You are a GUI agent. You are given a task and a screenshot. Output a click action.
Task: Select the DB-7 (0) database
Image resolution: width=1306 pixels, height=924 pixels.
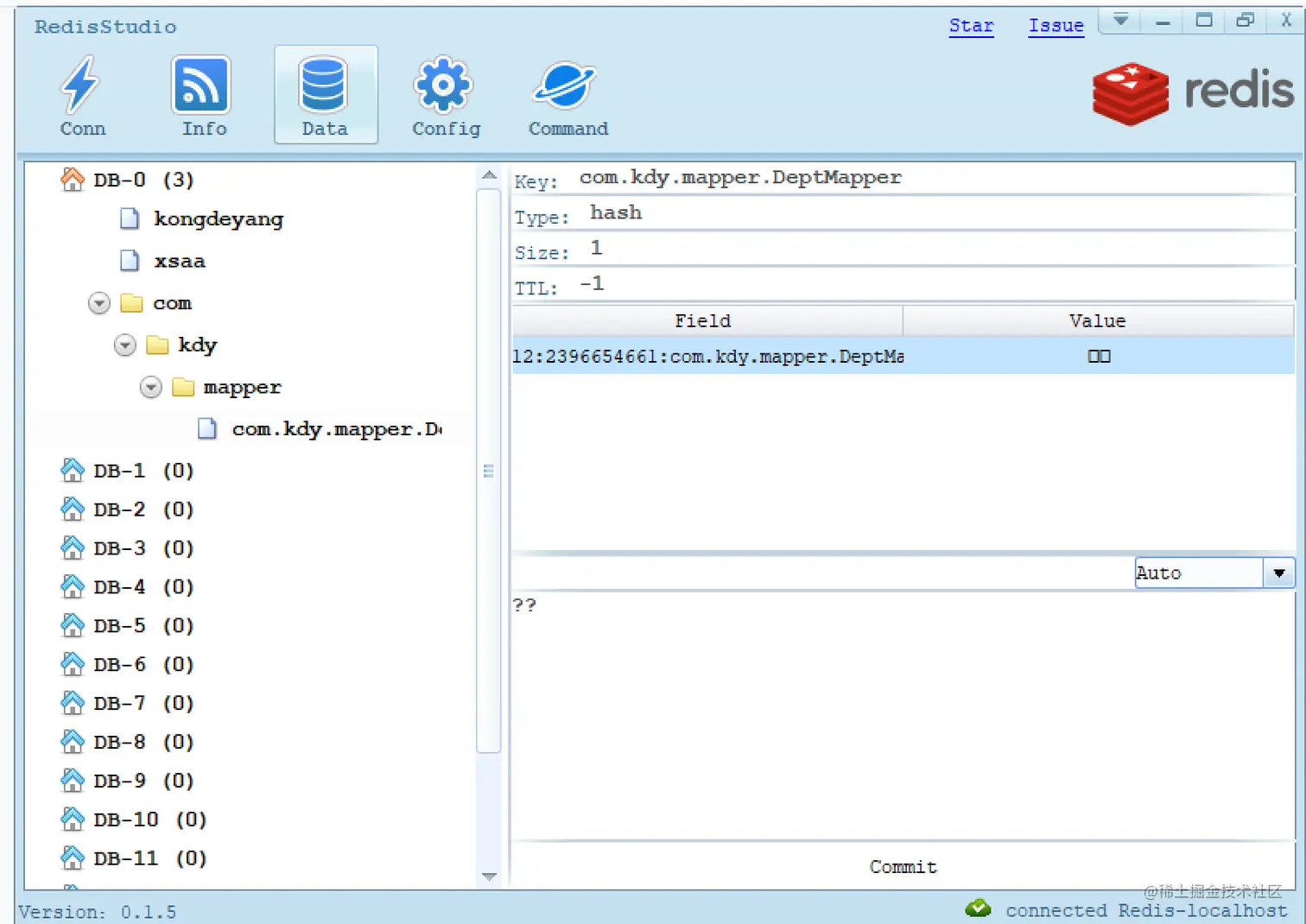(x=143, y=703)
